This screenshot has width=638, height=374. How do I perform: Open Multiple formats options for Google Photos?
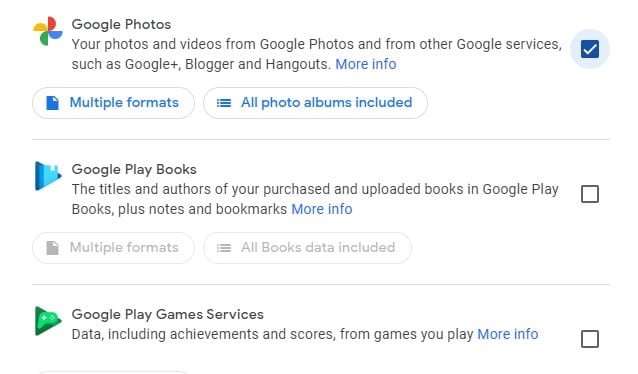(113, 103)
